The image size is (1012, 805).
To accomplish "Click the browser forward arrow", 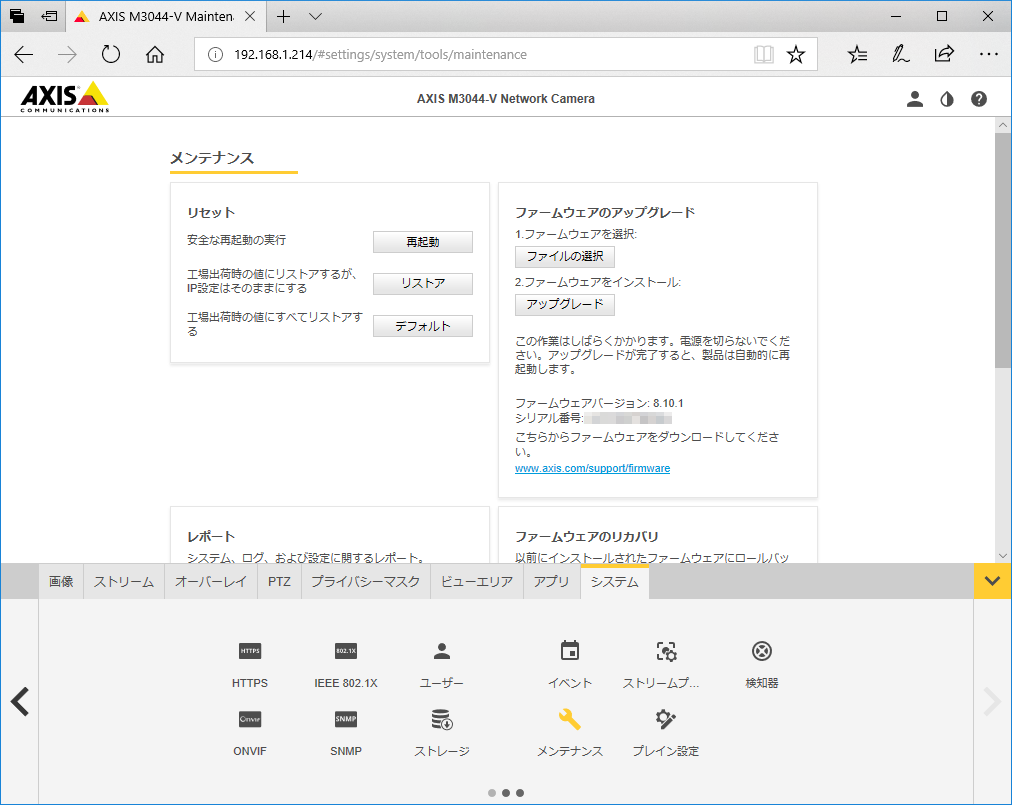I will (67, 54).
